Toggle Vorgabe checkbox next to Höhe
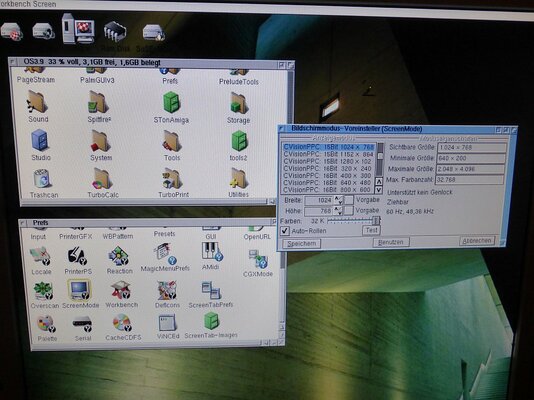Viewport: 534px width, 400px height. (x=348, y=211)
